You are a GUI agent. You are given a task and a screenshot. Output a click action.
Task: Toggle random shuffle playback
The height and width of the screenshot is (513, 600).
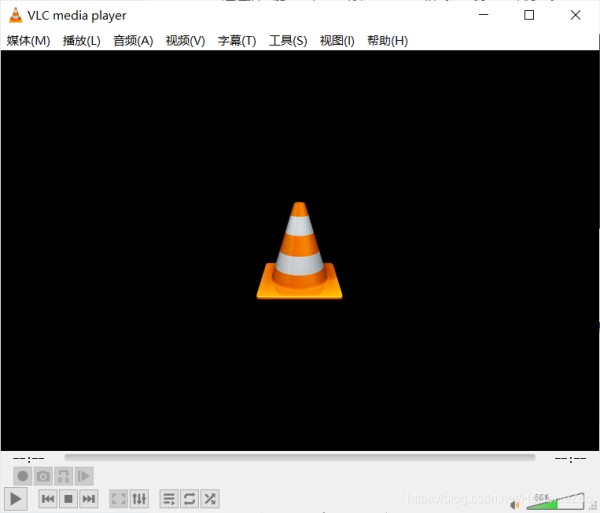pyautogui.click(x=210, y=499)
